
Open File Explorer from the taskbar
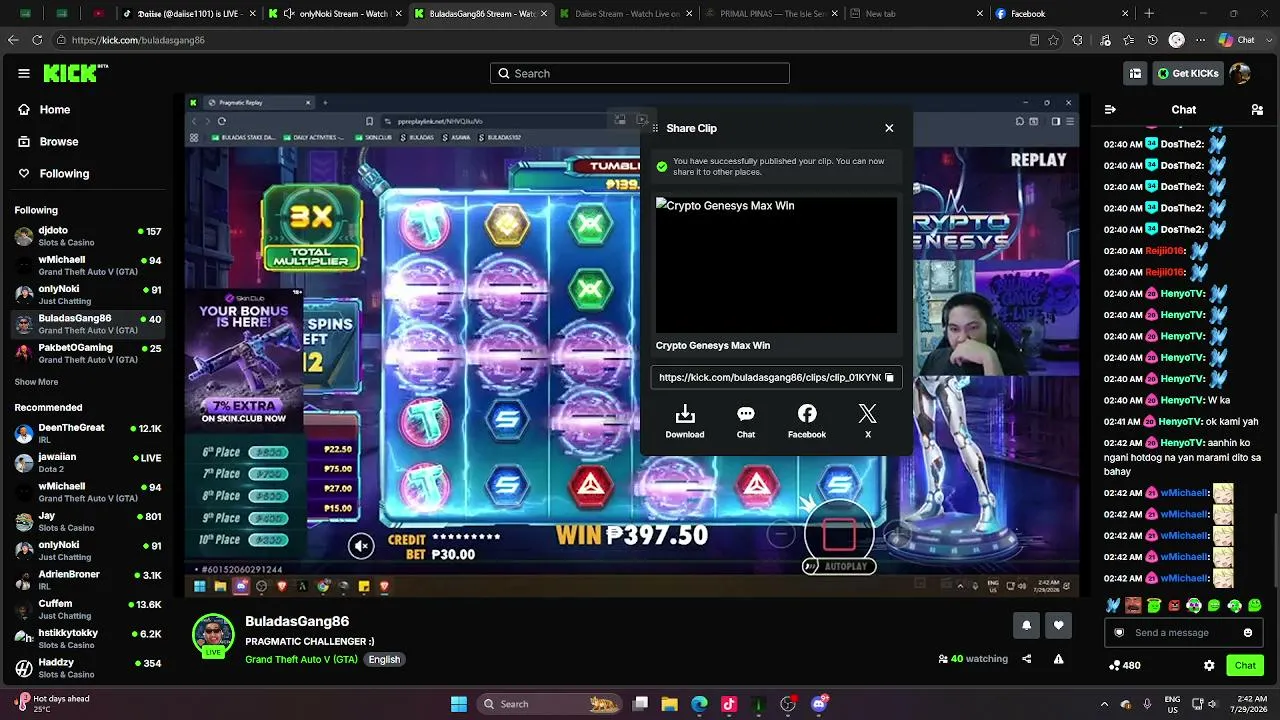670,704
